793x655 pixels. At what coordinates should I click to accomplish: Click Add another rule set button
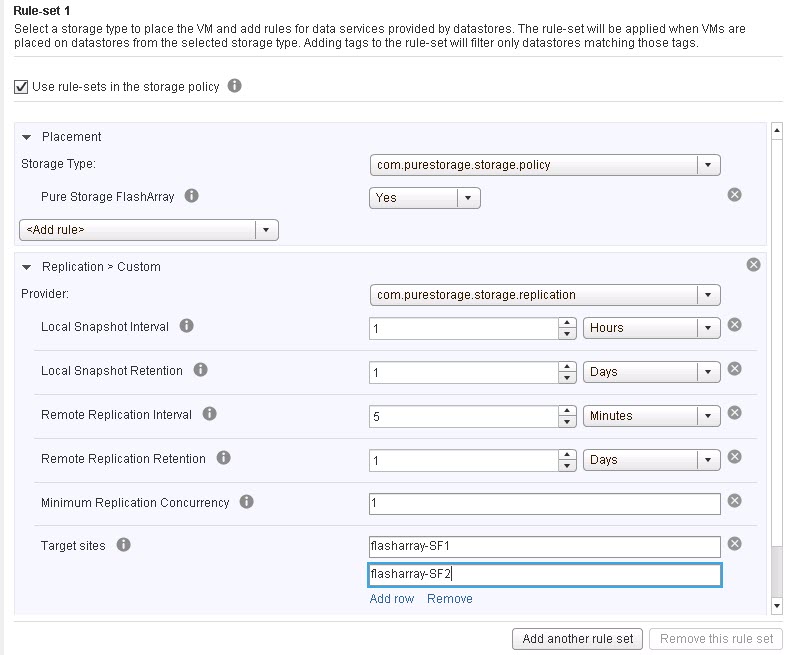pos(577,639)
